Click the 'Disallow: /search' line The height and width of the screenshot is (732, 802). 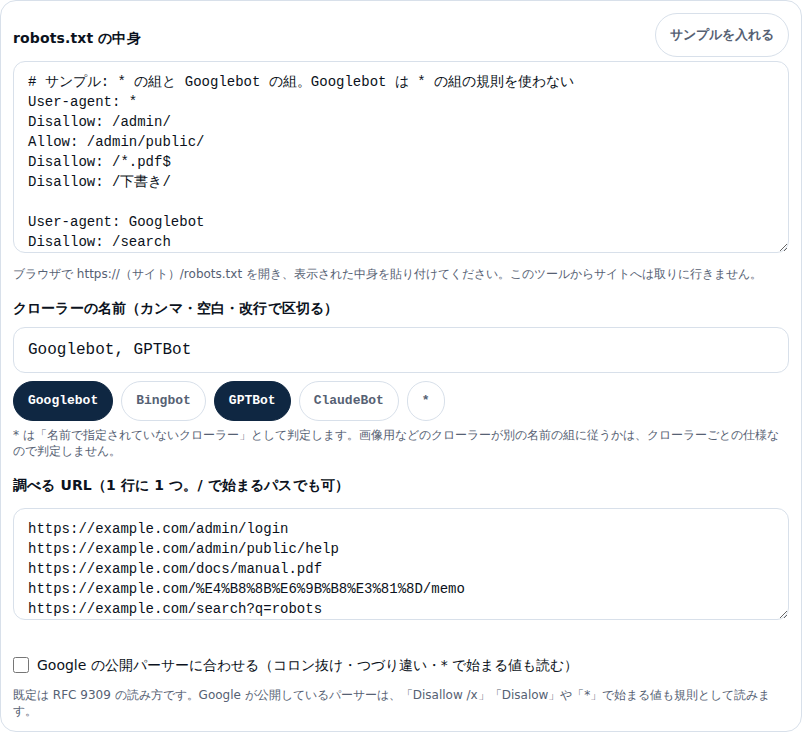point(99,241)
